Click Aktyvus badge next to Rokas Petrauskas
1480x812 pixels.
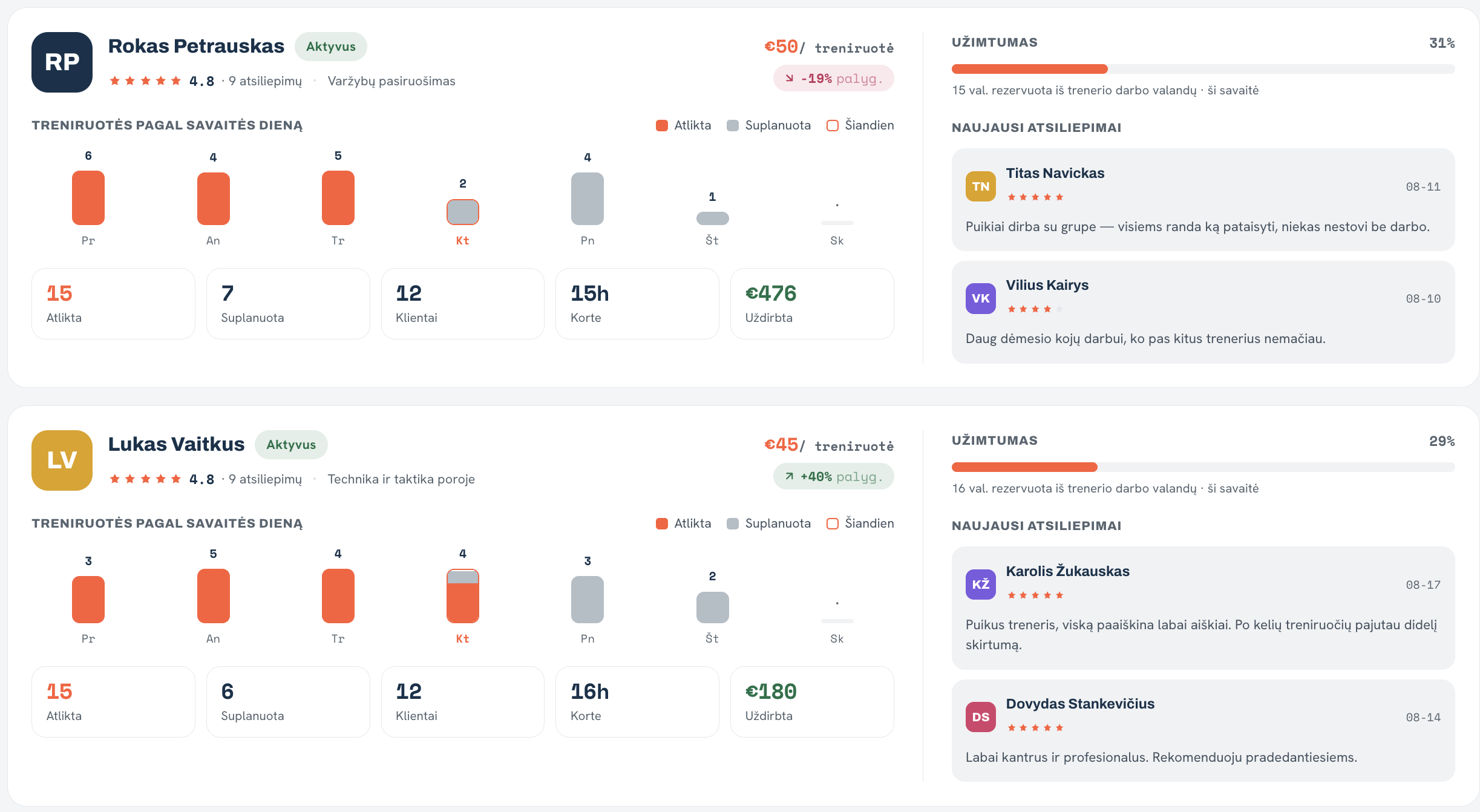coord(331,47)
